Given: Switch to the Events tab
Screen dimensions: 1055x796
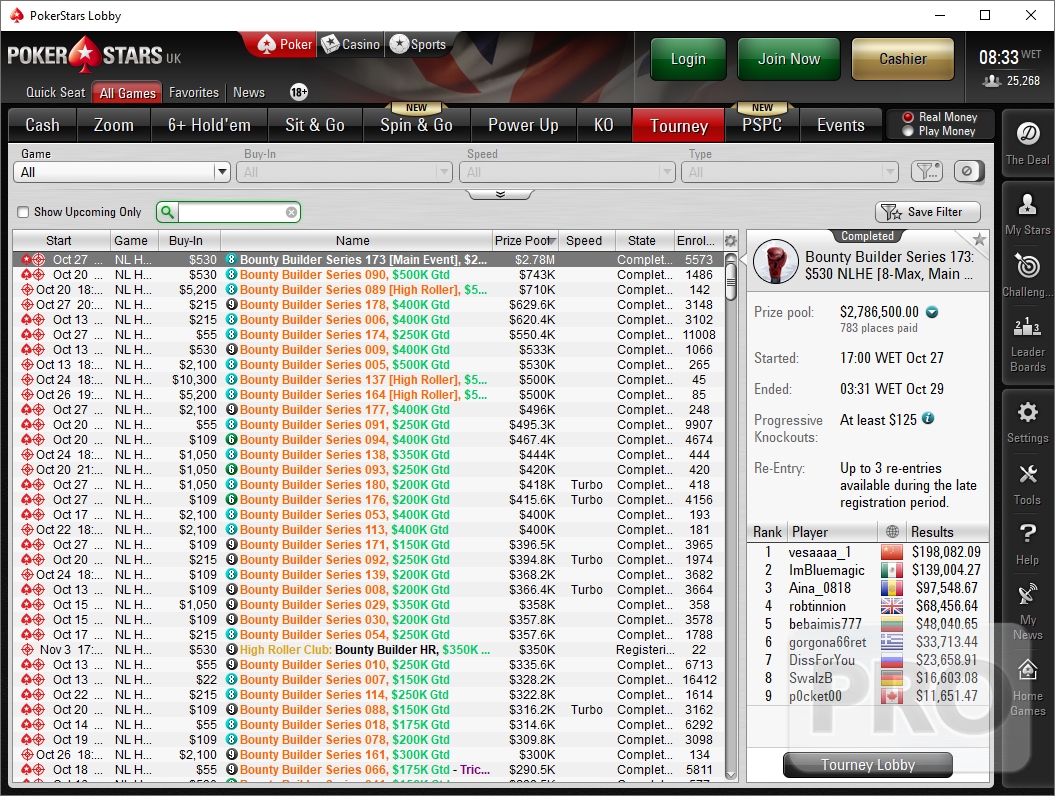Looking at the screenshot, I should [x=840, y=125].
